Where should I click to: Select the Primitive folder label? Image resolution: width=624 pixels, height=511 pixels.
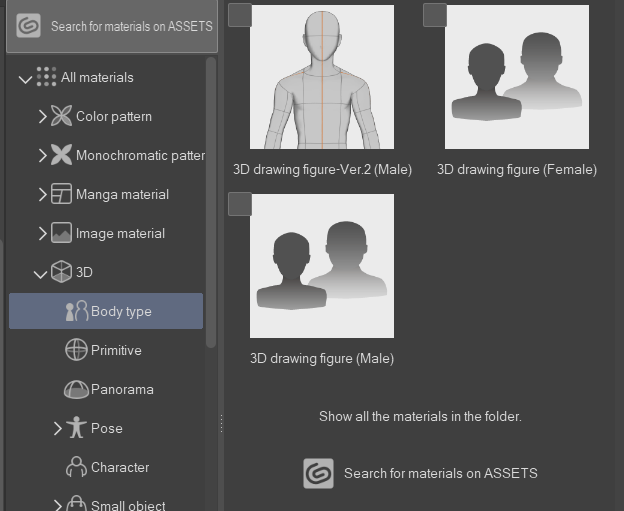click(x=116, y=350)
